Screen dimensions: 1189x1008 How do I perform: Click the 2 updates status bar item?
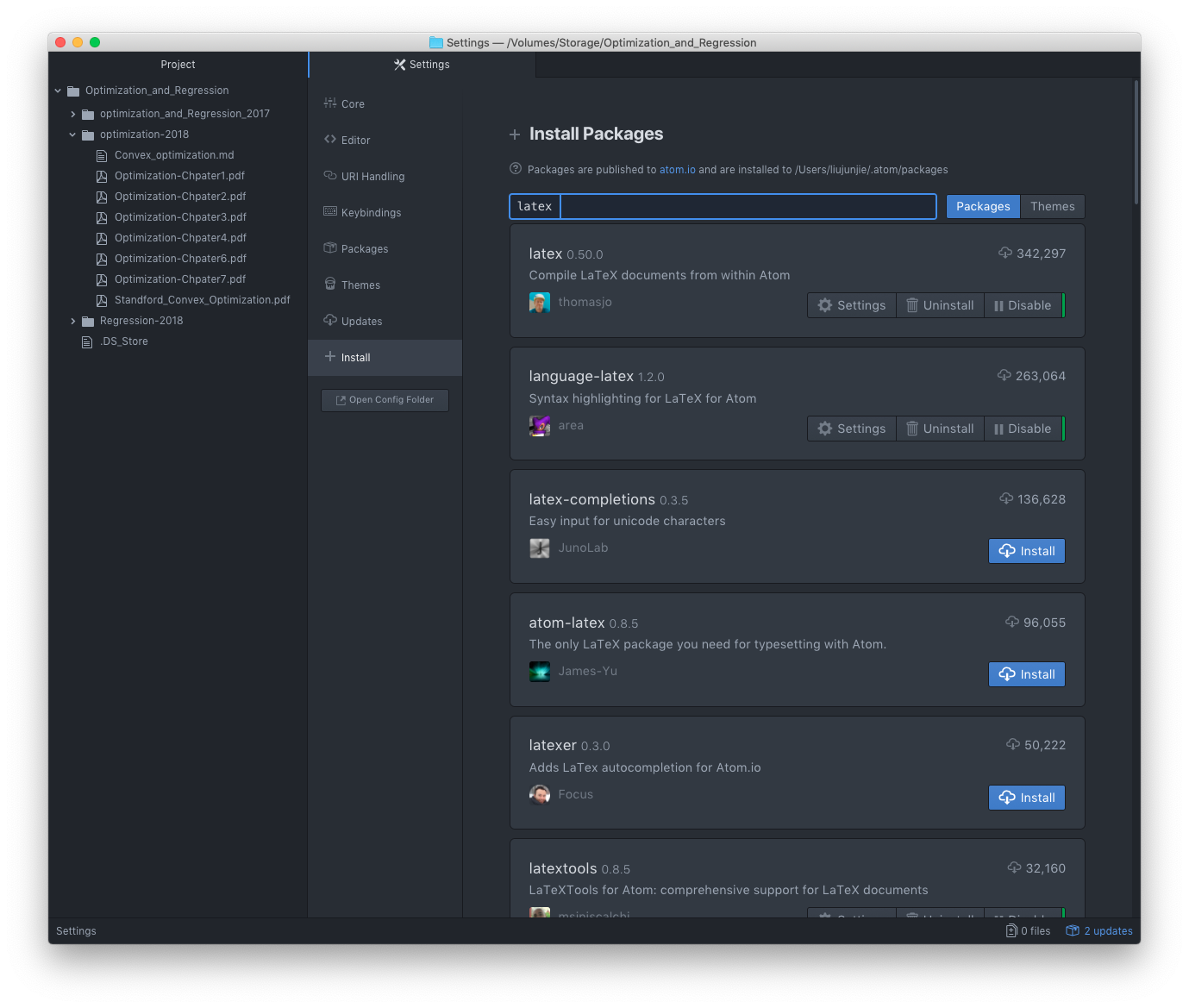(x=1099, y=931)
